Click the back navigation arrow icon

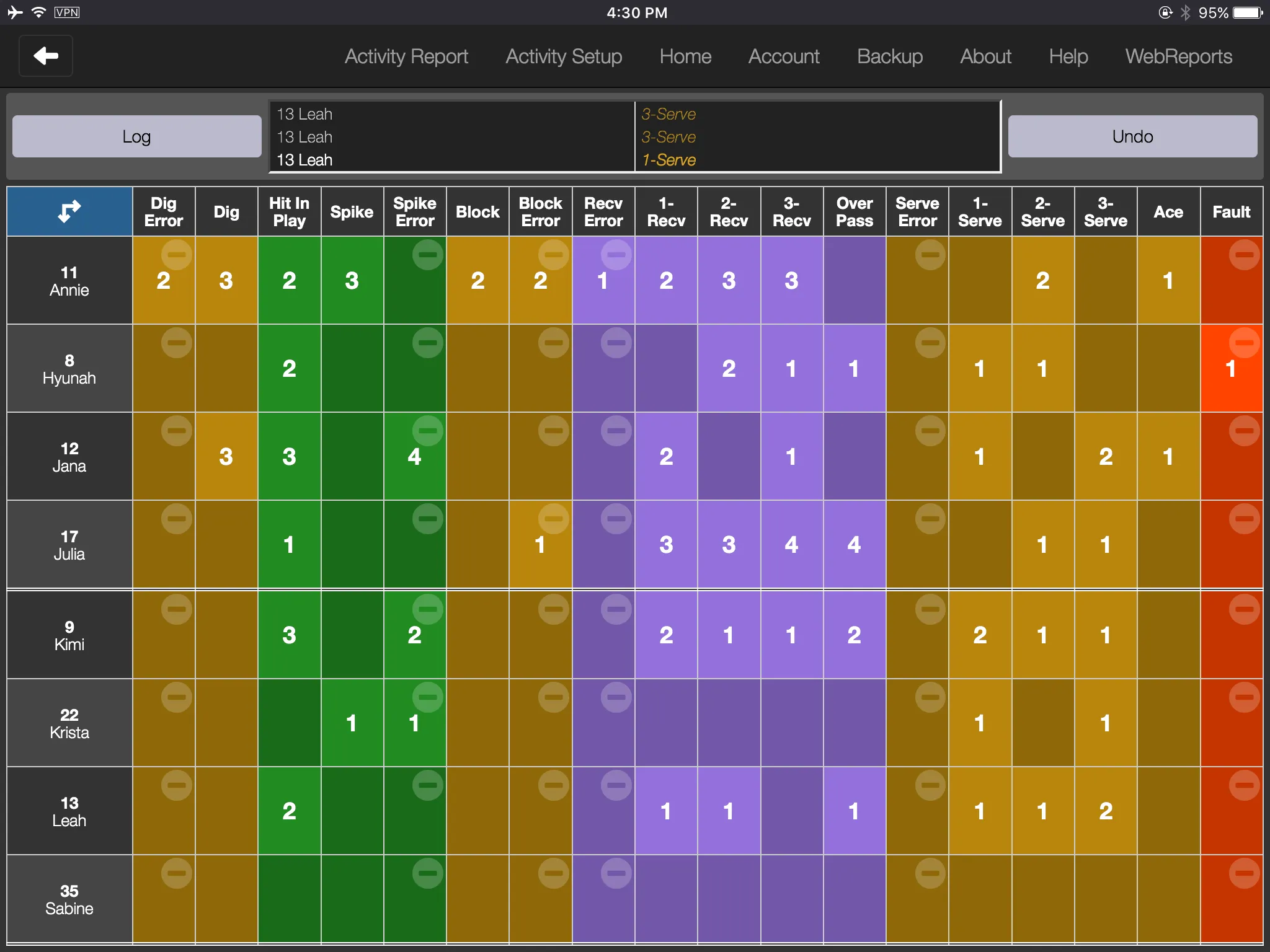(46, 55)
